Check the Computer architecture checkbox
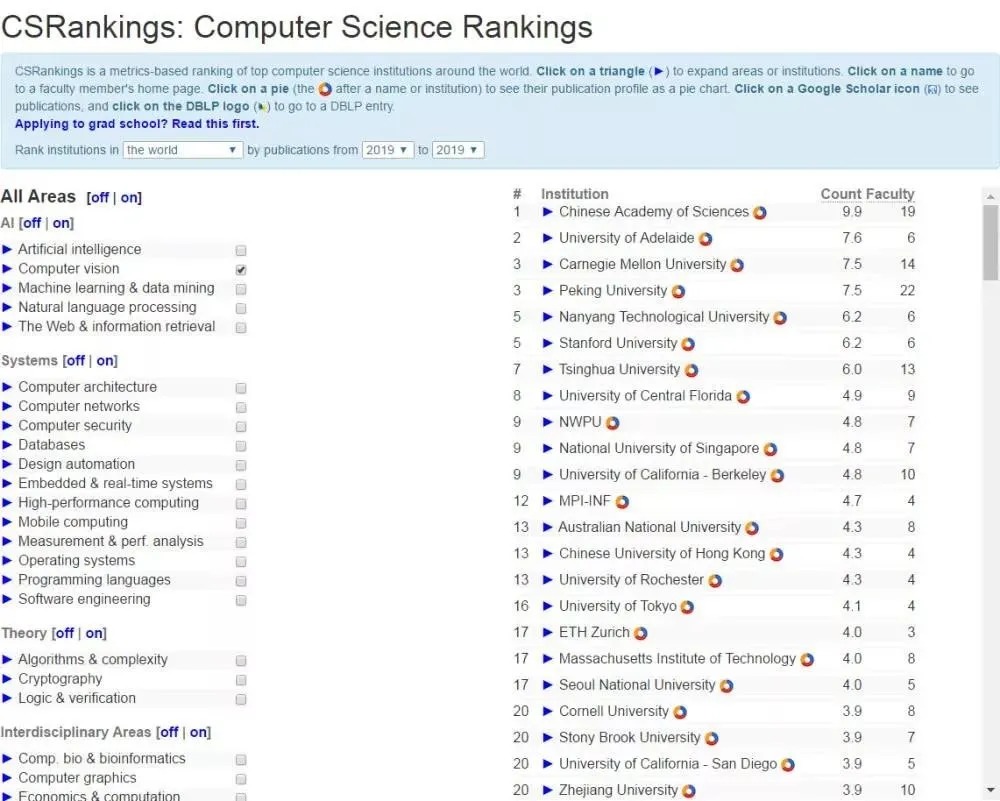This screenshot has height=801, width=1000. tap(240, 388)
